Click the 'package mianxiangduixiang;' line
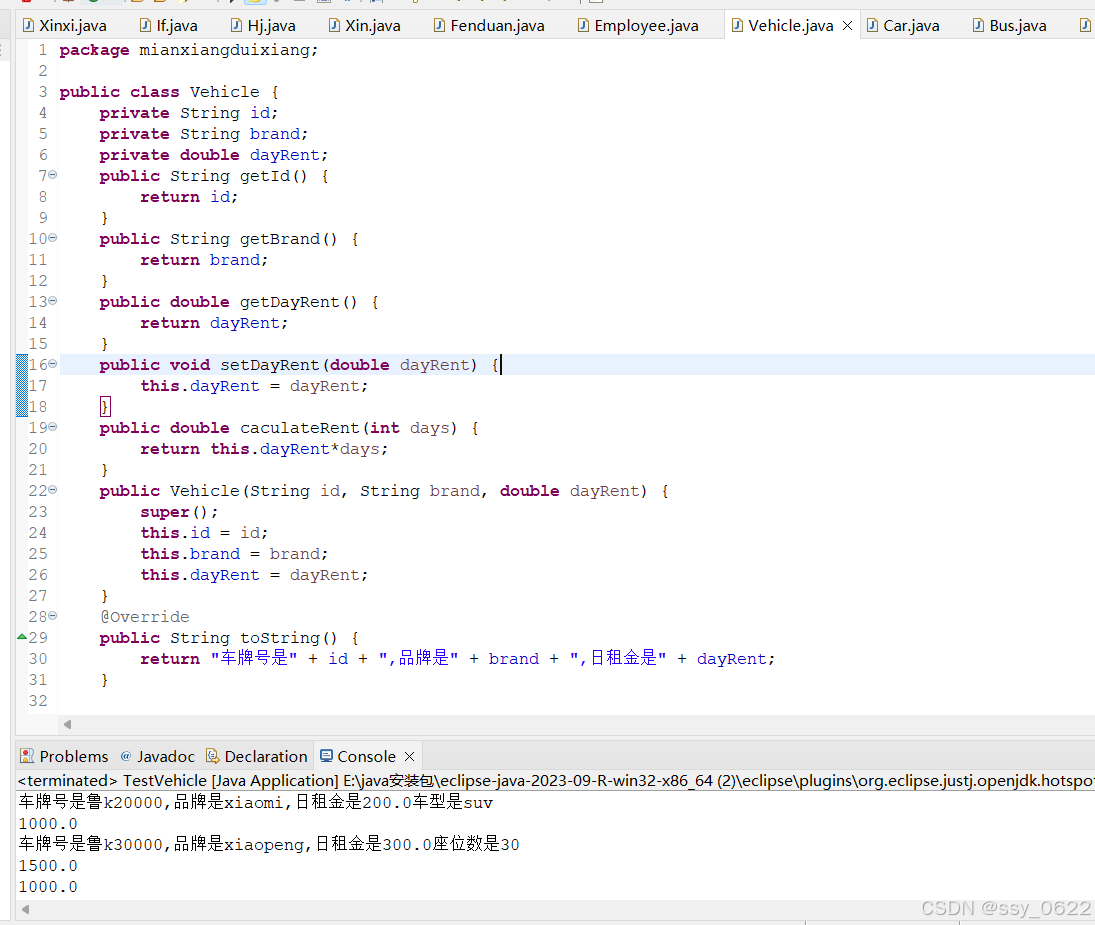 [189, 50]
